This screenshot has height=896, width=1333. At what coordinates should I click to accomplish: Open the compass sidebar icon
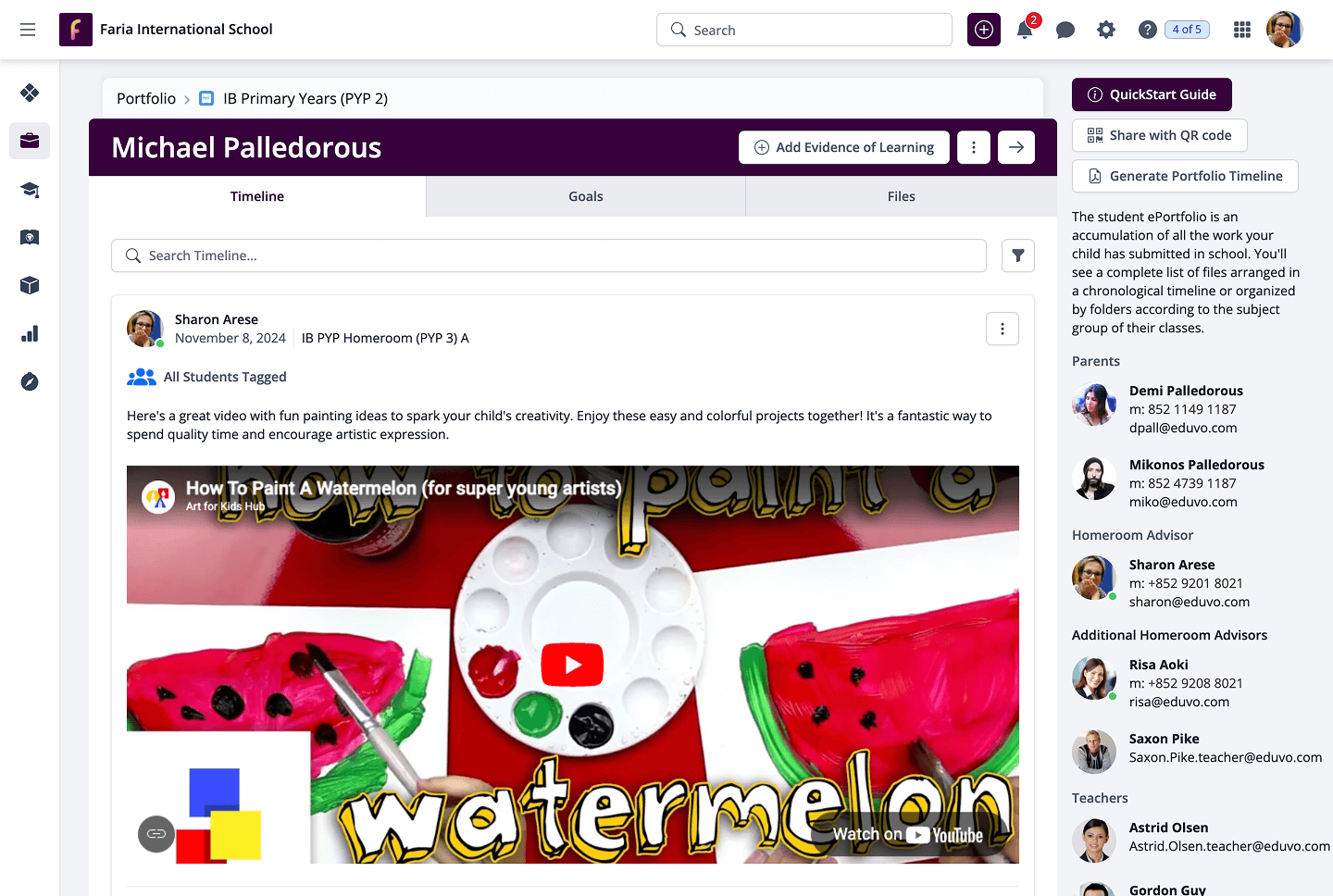[30, 381]
